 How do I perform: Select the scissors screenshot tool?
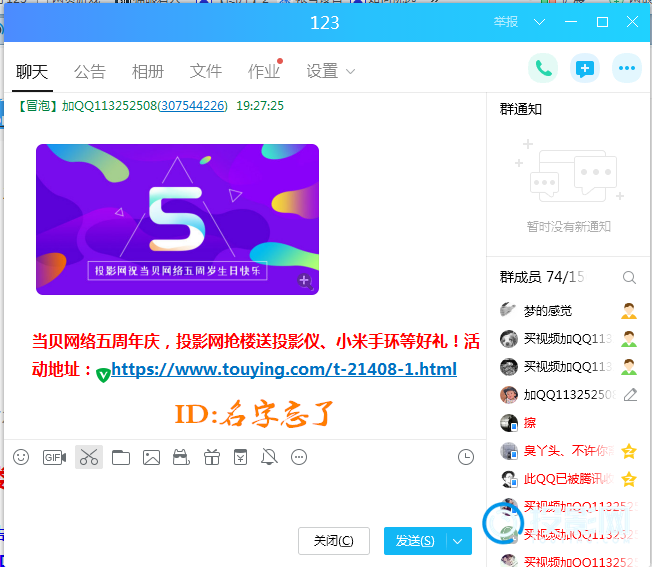(89, 457)
